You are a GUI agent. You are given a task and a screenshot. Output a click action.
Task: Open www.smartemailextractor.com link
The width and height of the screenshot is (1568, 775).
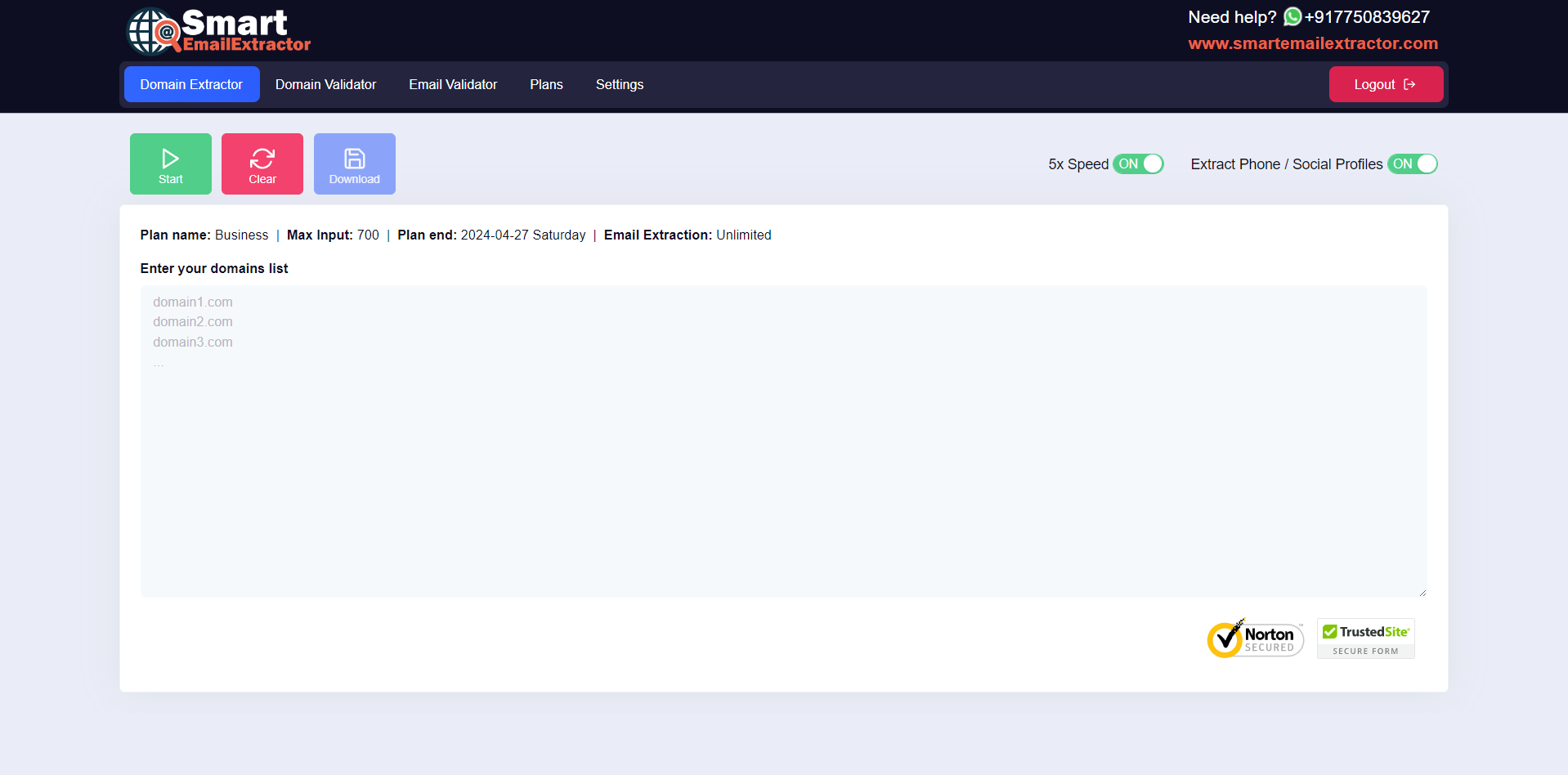(1313, 43)
